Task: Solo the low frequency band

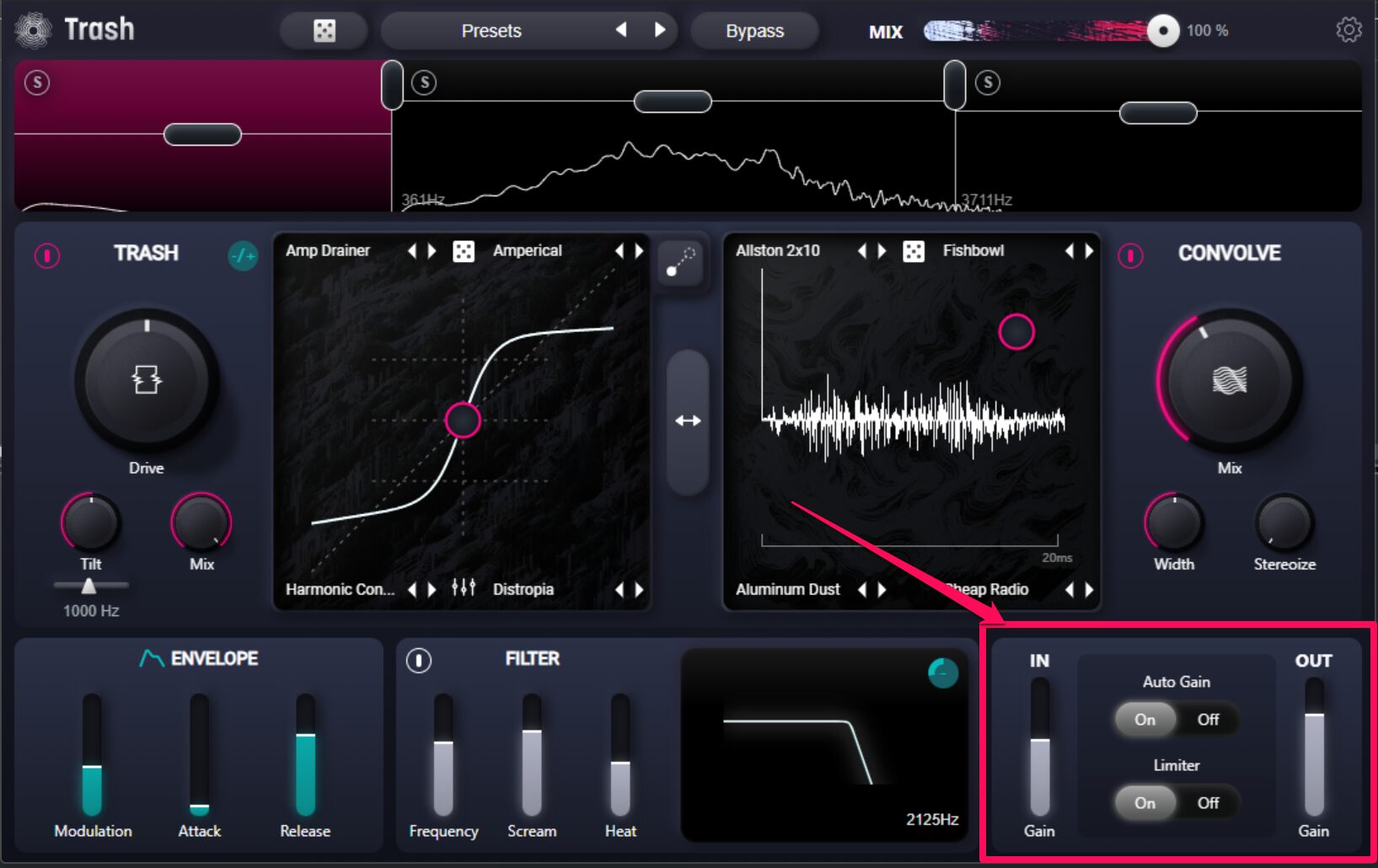Action: 37,82
